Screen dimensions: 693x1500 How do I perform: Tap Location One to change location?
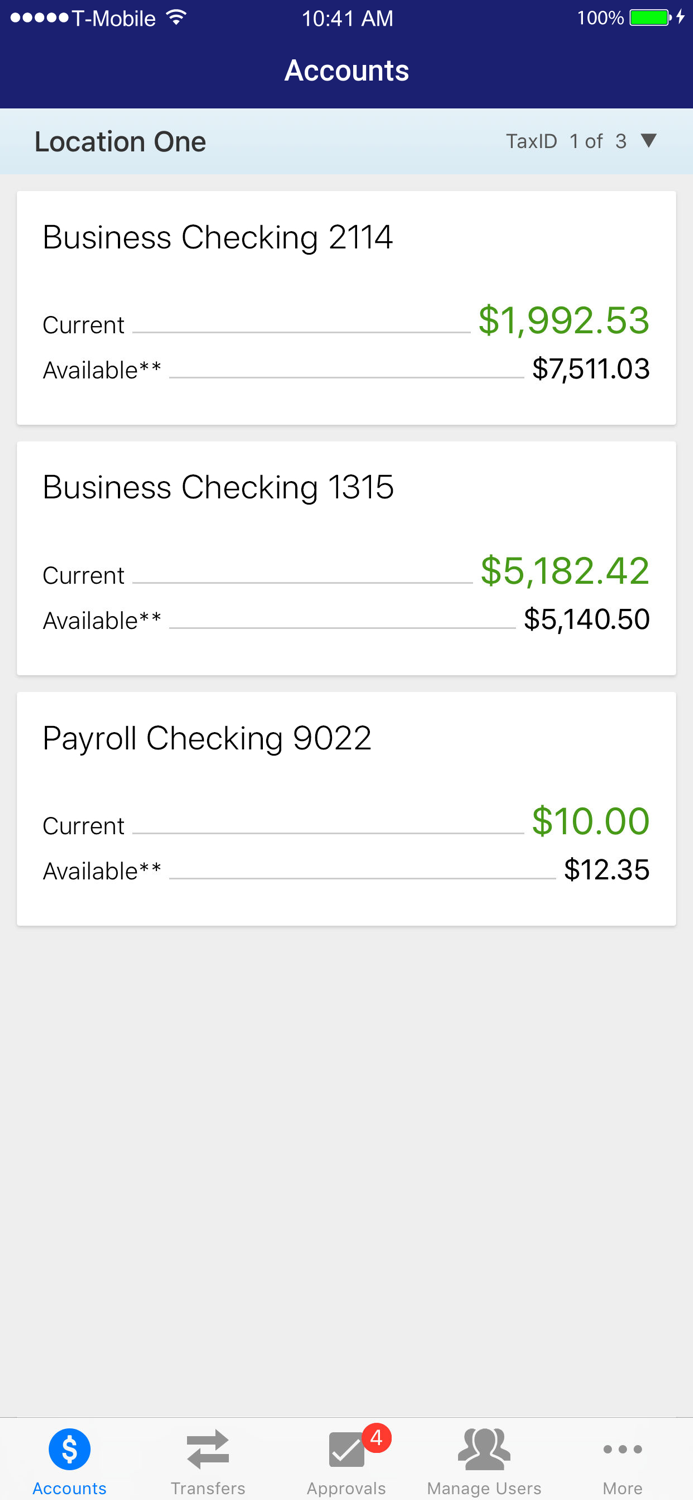pyautogui.click(x=119, y=141)
